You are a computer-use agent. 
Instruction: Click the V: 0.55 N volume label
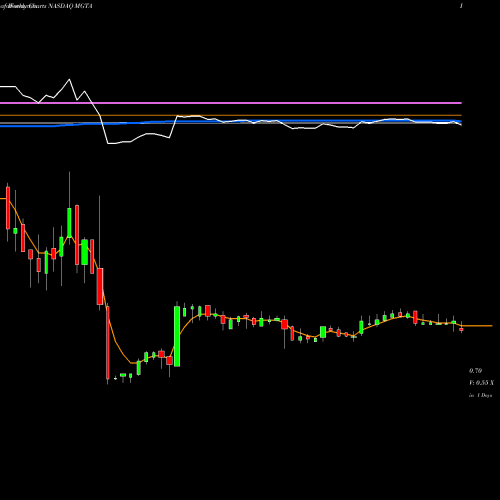click(481, 383)
